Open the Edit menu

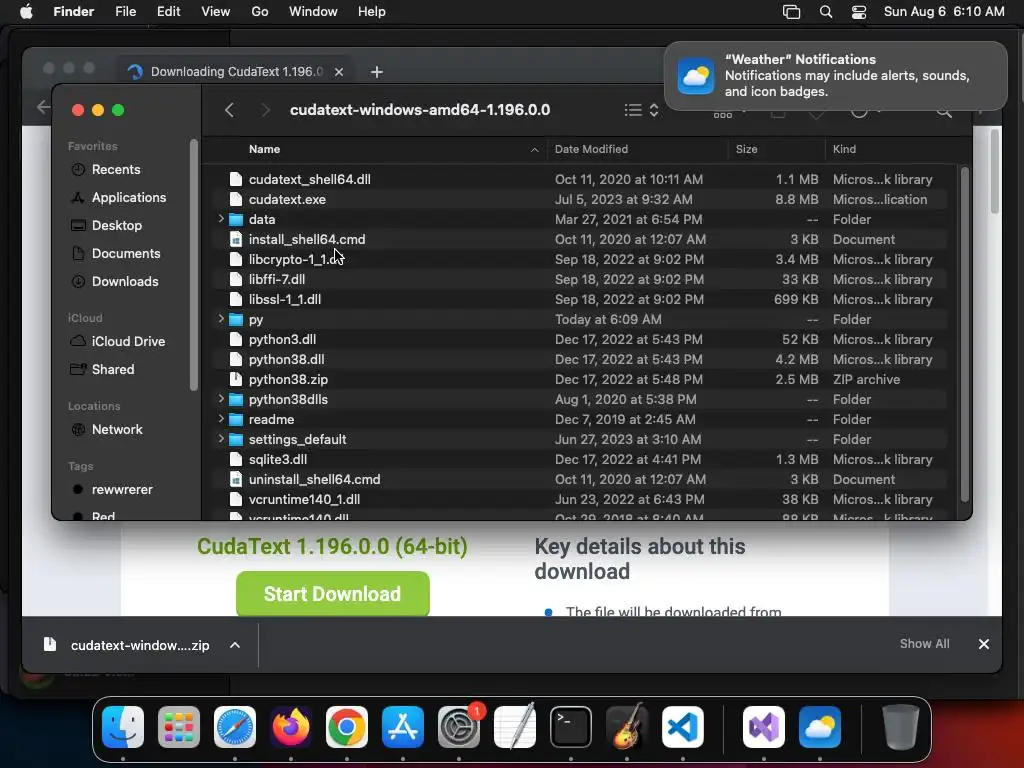coord(168,12)
